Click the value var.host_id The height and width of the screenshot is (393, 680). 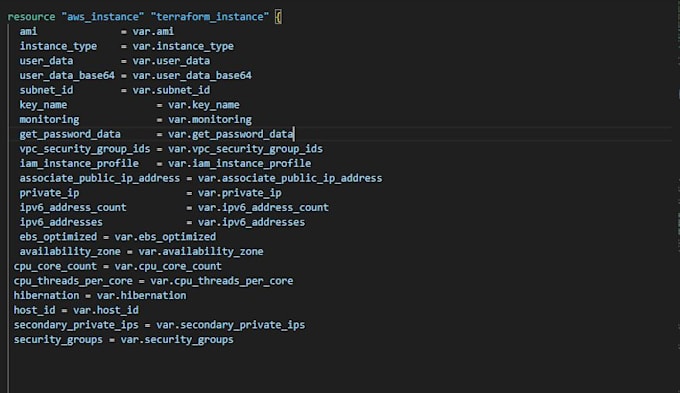(106, 310)
